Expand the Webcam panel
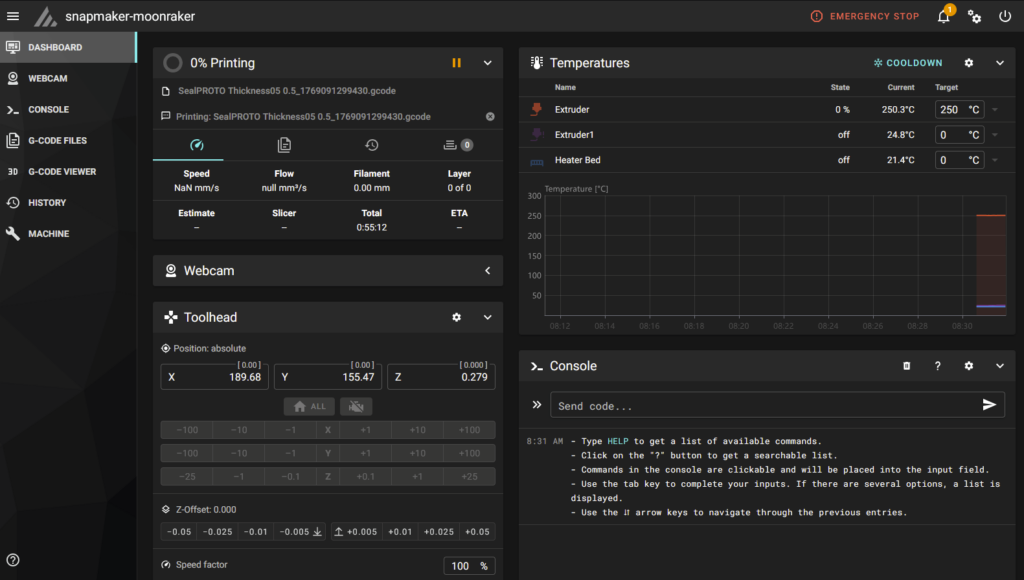Viewport: 1024px width, 580px height. [x=488, y=271]
